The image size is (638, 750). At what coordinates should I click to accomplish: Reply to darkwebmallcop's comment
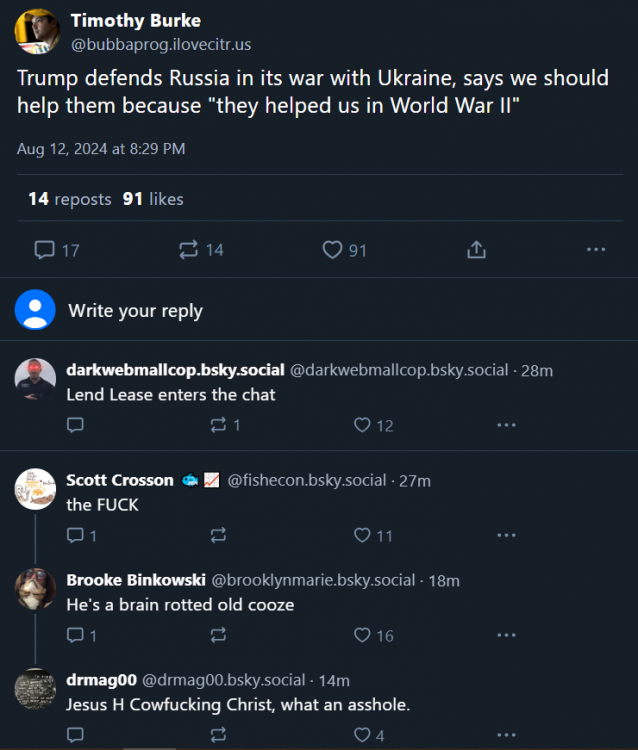point(75,425)
